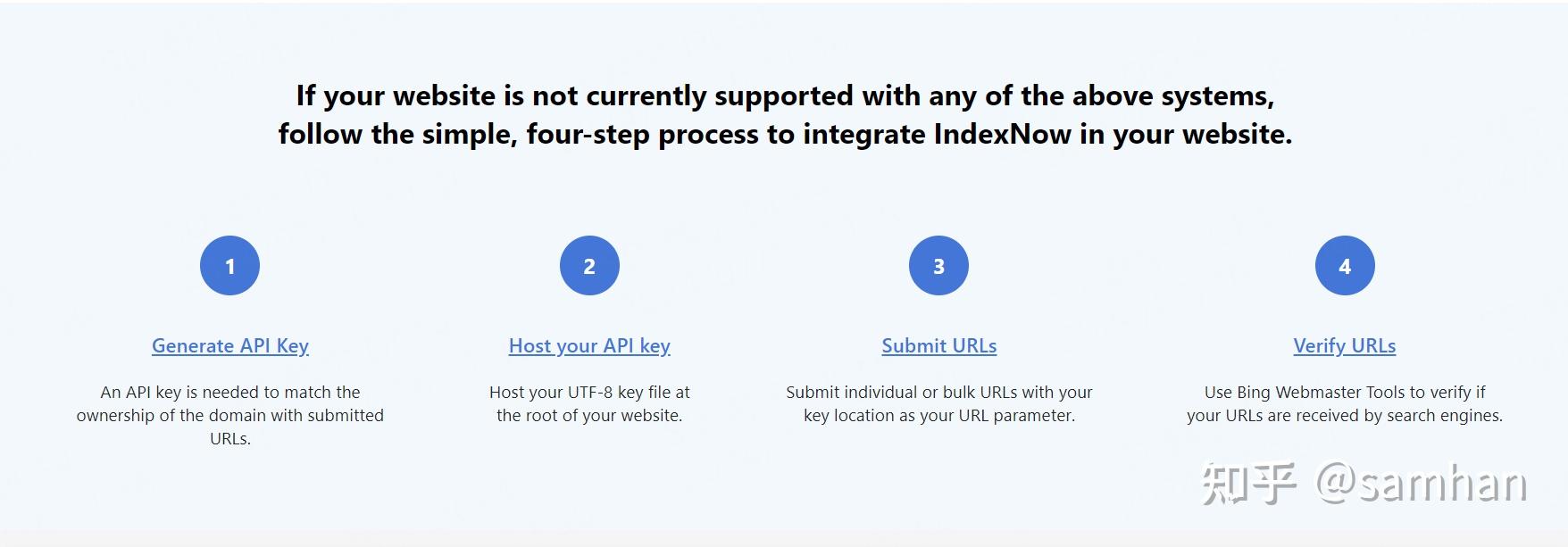Click 'Host your UTF-8 key file at' text
This screenshot has width=1568, height=547.
click(589, 393)
